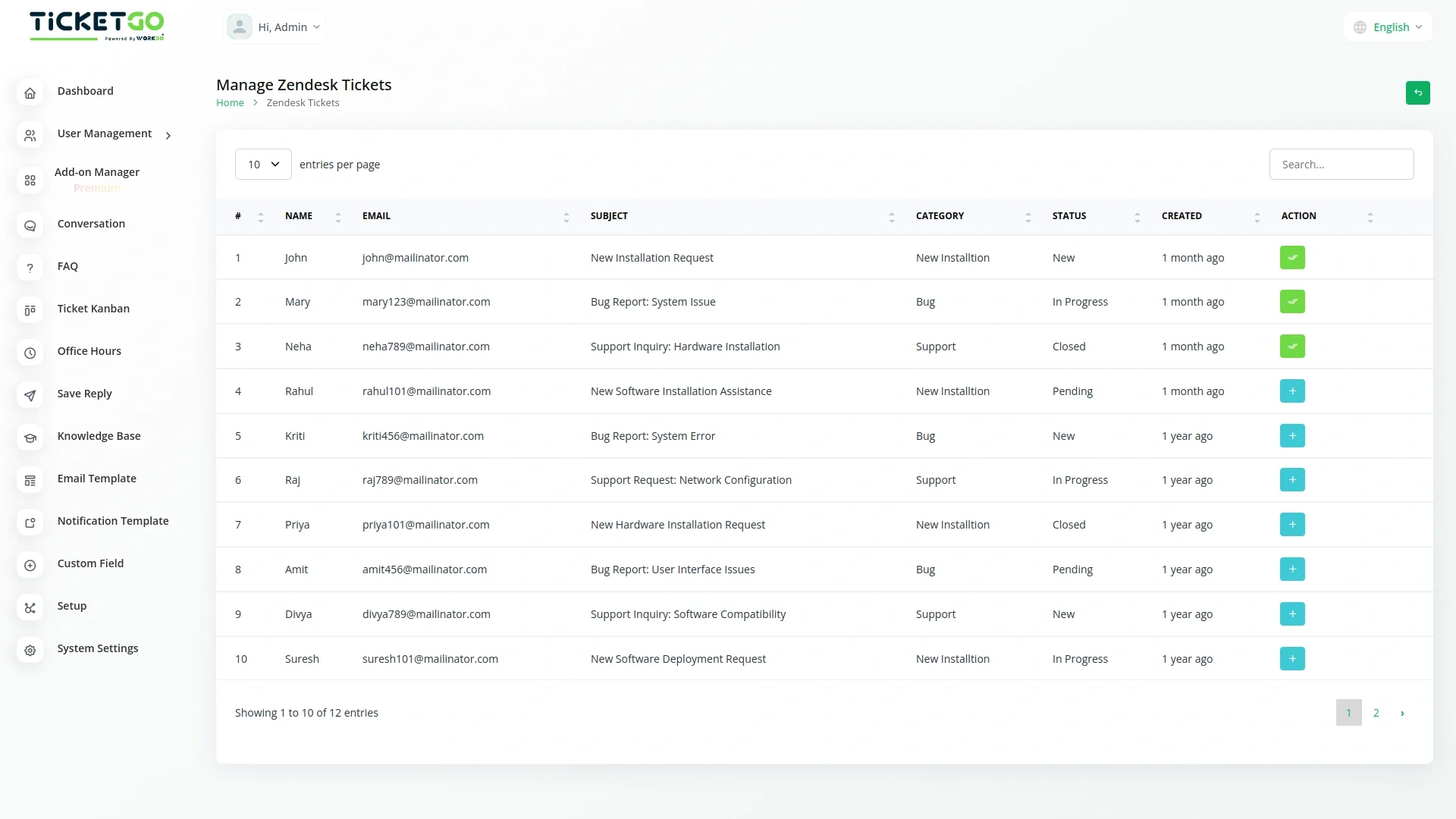Click the plus action icon for Rahul
Viewport: 1456px width, 819px height.
[1292, 391]
